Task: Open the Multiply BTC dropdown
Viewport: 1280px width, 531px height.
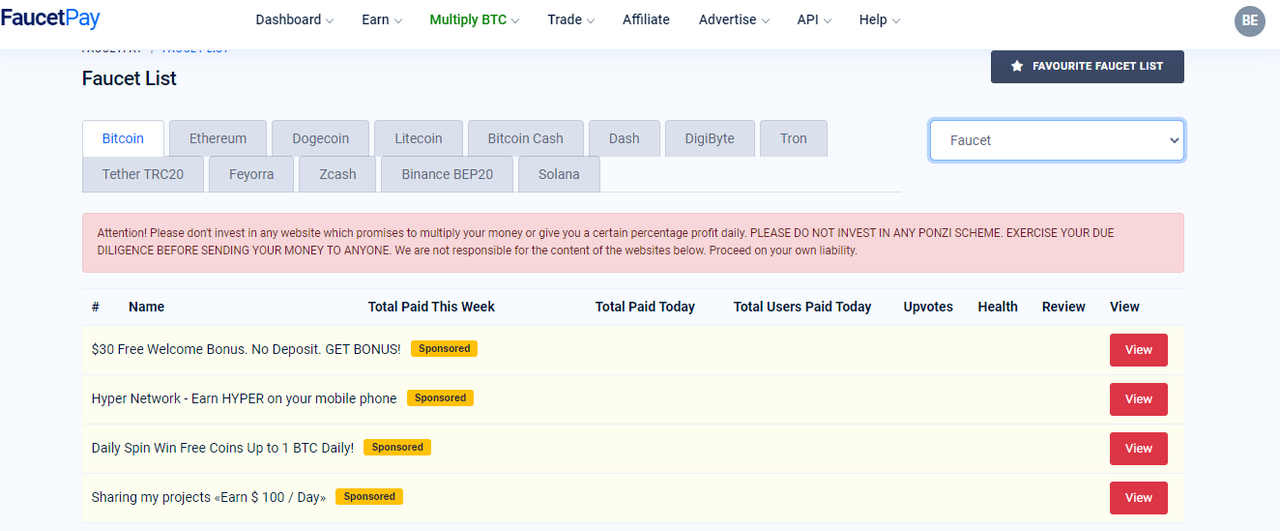Action: pyautogui.click(x=474, y=20)
